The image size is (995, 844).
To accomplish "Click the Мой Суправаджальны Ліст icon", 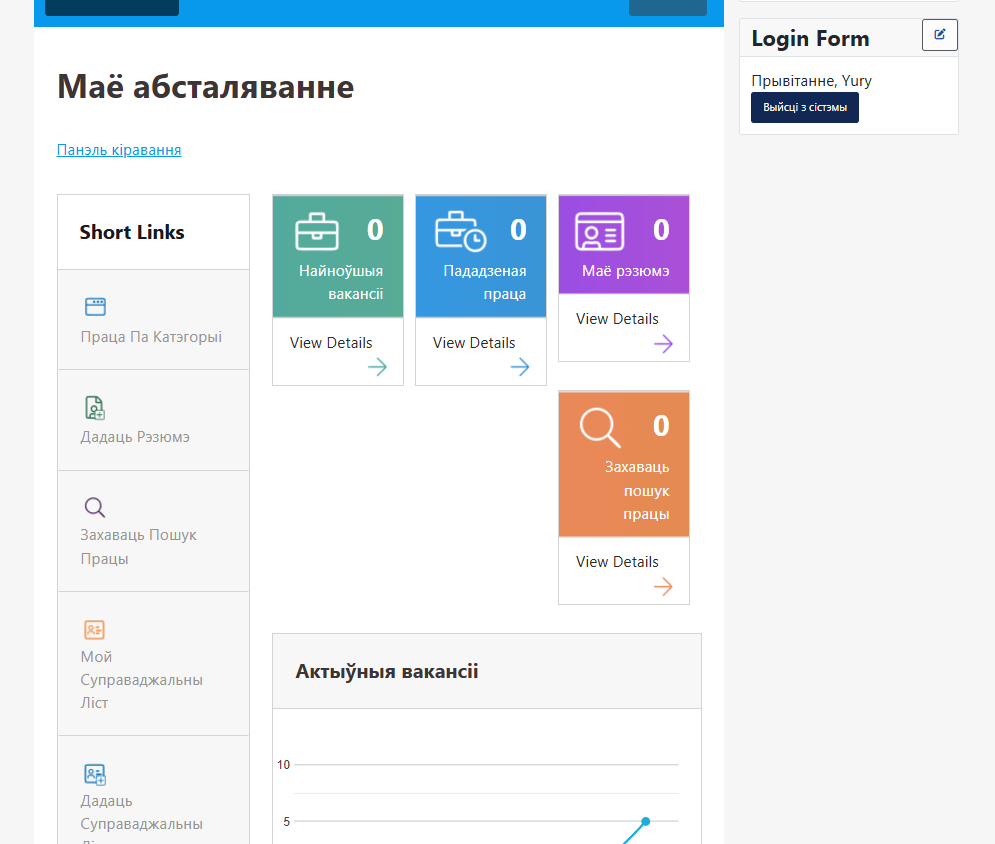I will point(95,630).
